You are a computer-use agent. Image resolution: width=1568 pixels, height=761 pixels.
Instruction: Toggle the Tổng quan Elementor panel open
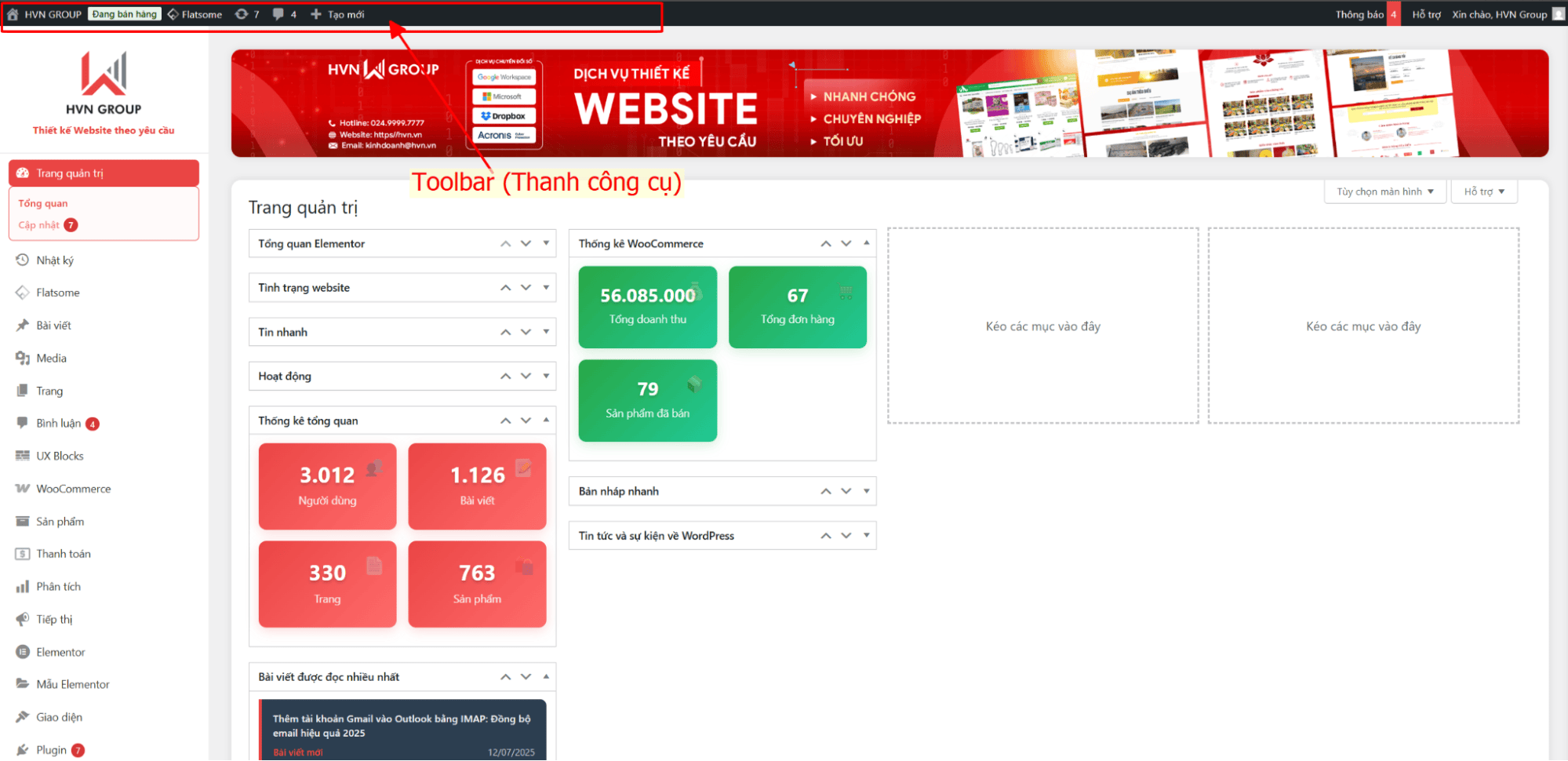(x=546, y=243)
